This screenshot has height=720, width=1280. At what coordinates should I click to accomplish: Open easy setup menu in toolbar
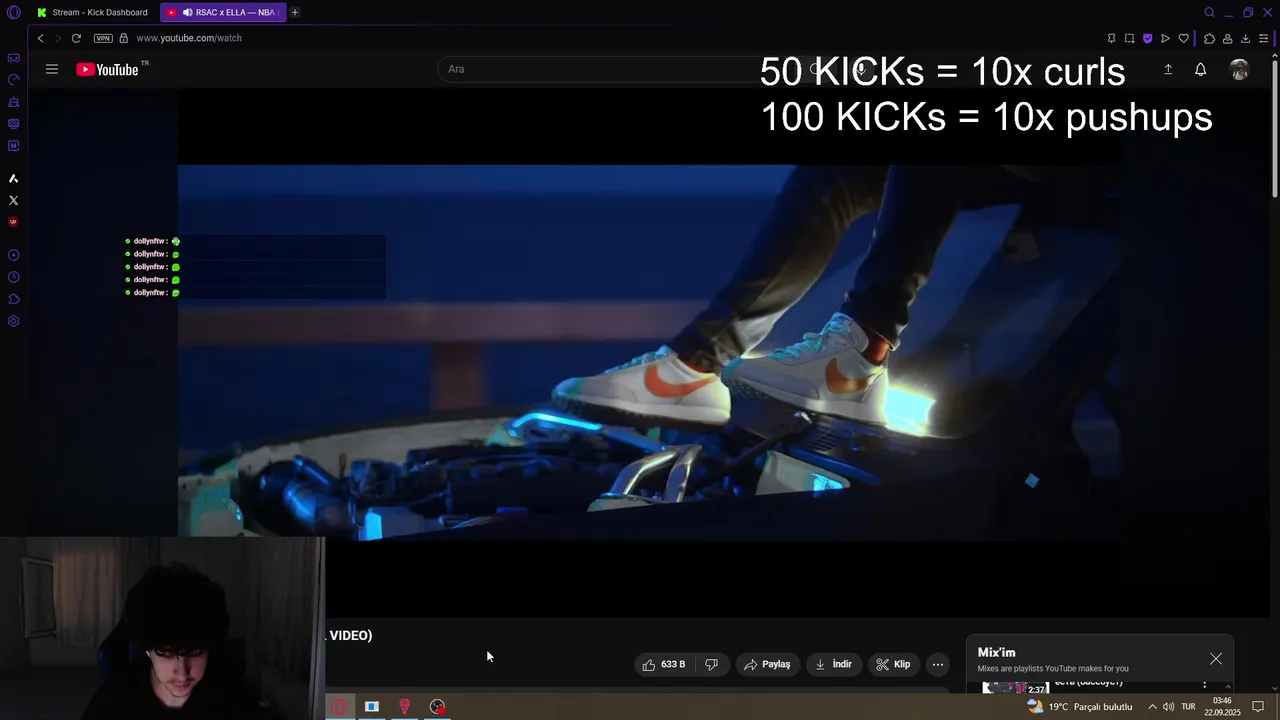1263,38
